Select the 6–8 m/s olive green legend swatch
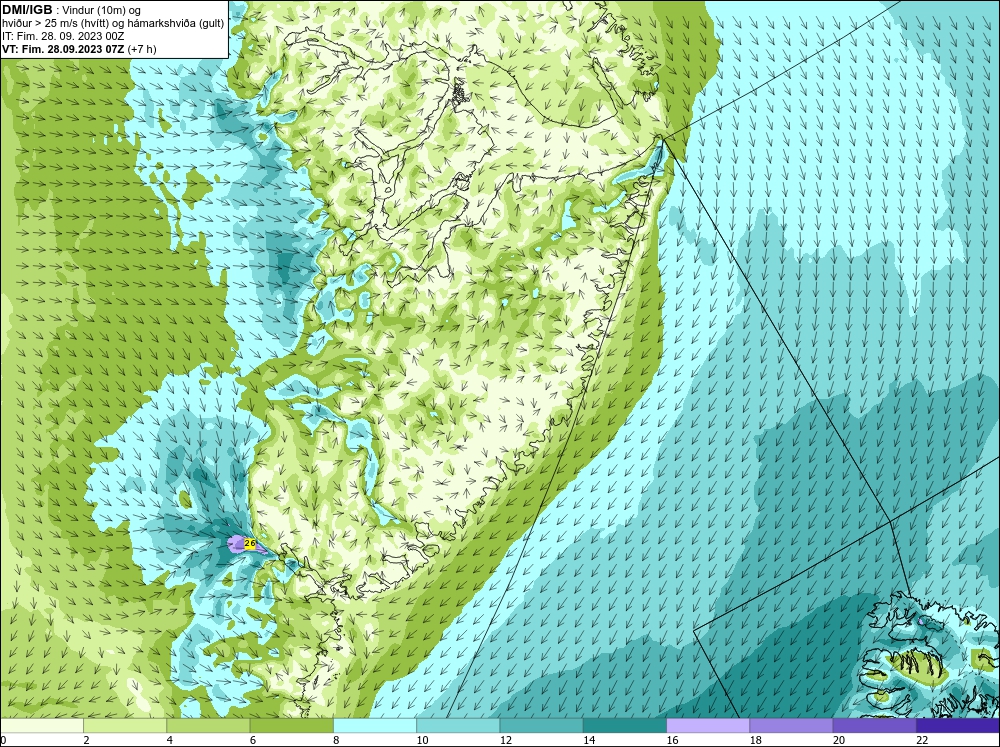This screenshot has height=747, width=1000. tap(291, 726)
